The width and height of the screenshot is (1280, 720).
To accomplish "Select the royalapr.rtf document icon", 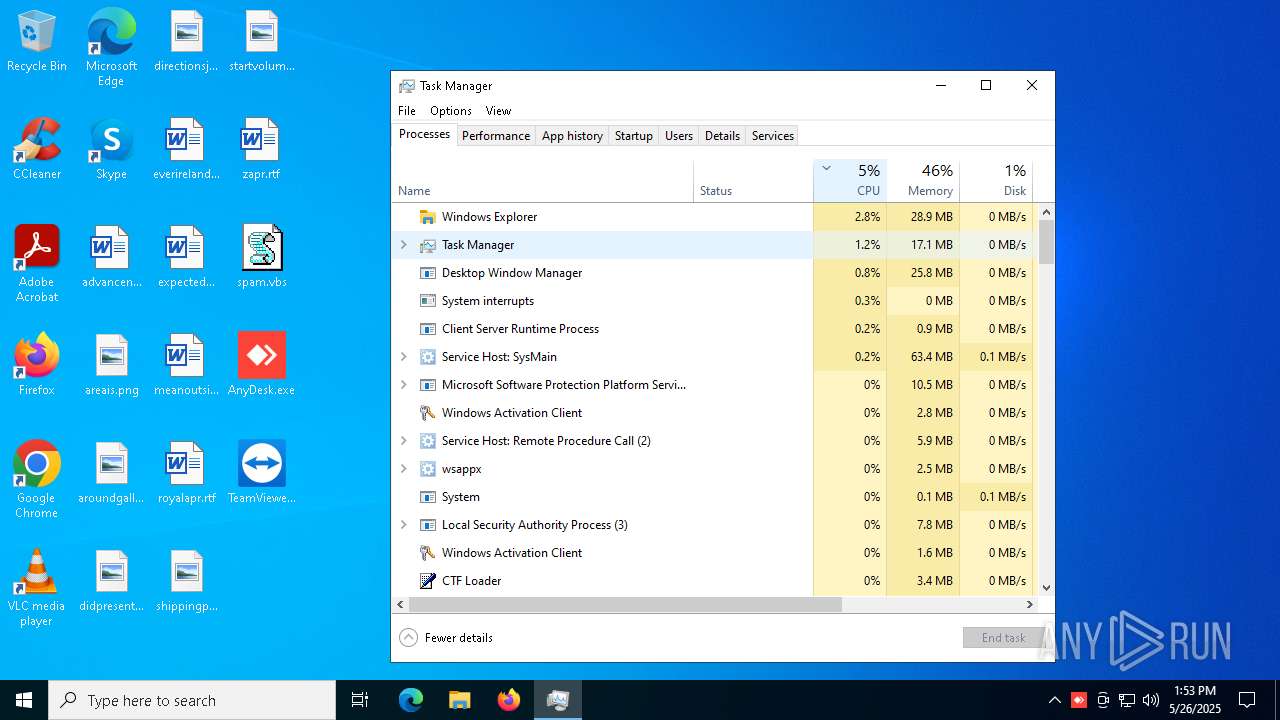I will [x=186, y=474].
